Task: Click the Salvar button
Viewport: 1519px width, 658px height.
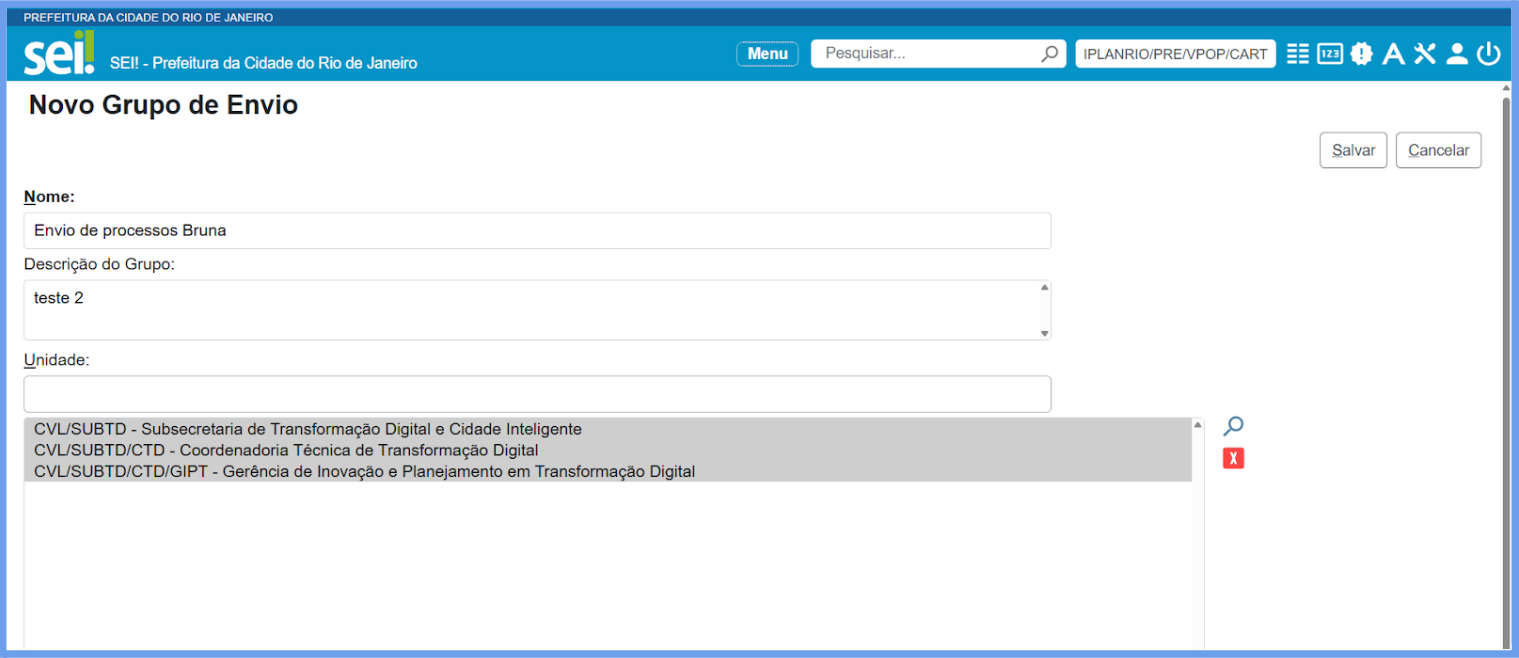Action: (1353, 150)
